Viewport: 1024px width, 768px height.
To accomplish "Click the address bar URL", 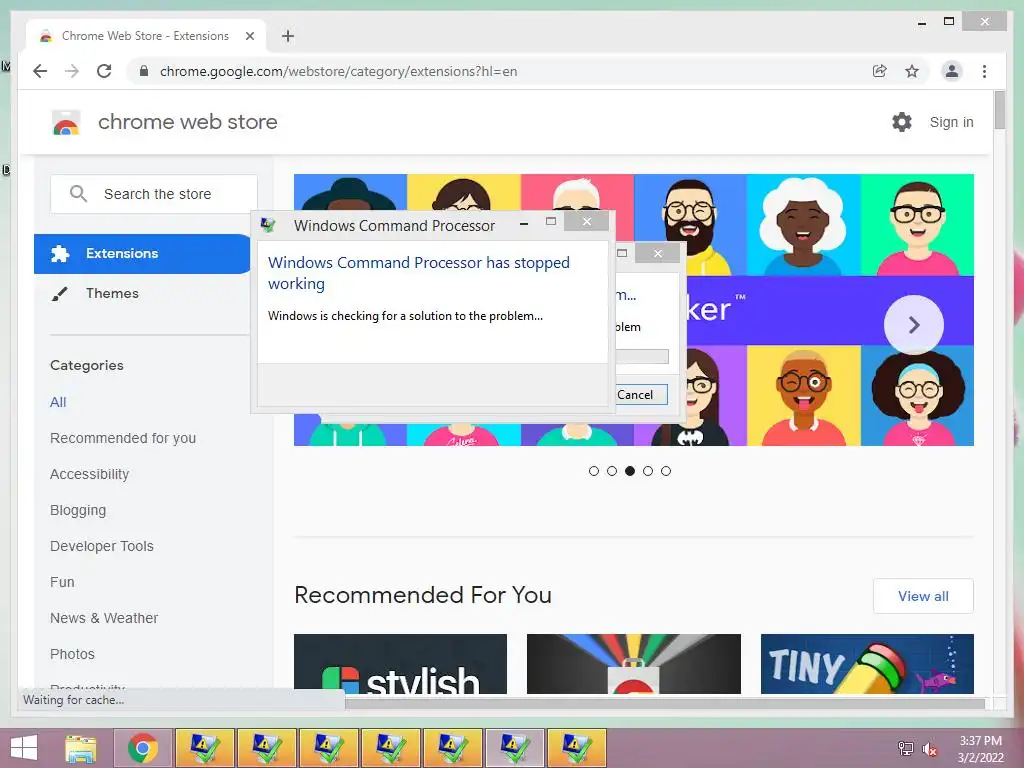I will (338, 71).
